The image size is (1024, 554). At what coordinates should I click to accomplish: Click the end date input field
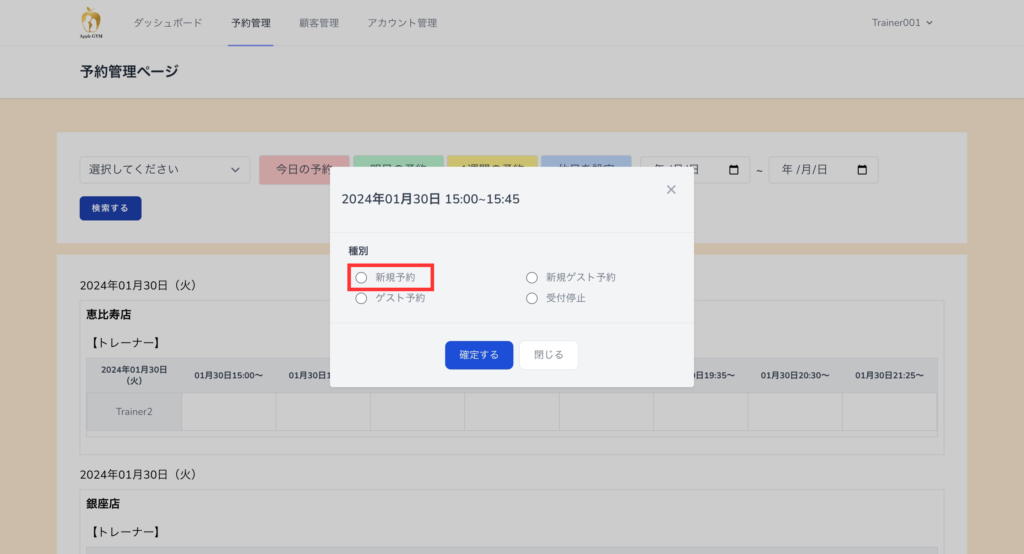coord(810,170)
